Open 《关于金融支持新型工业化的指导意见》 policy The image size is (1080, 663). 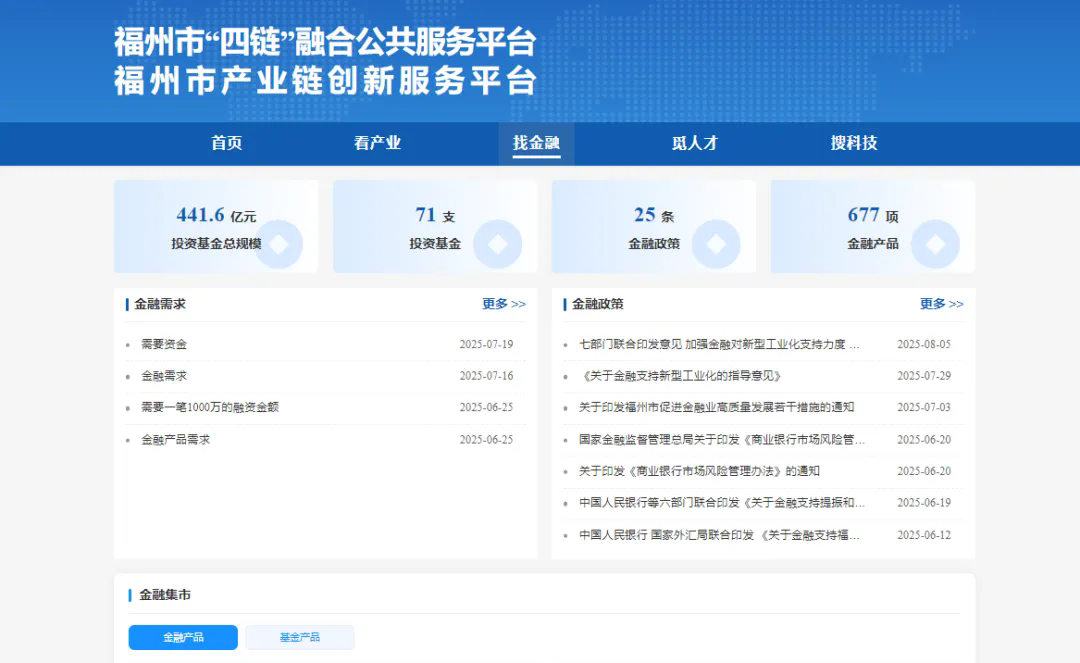680,376
